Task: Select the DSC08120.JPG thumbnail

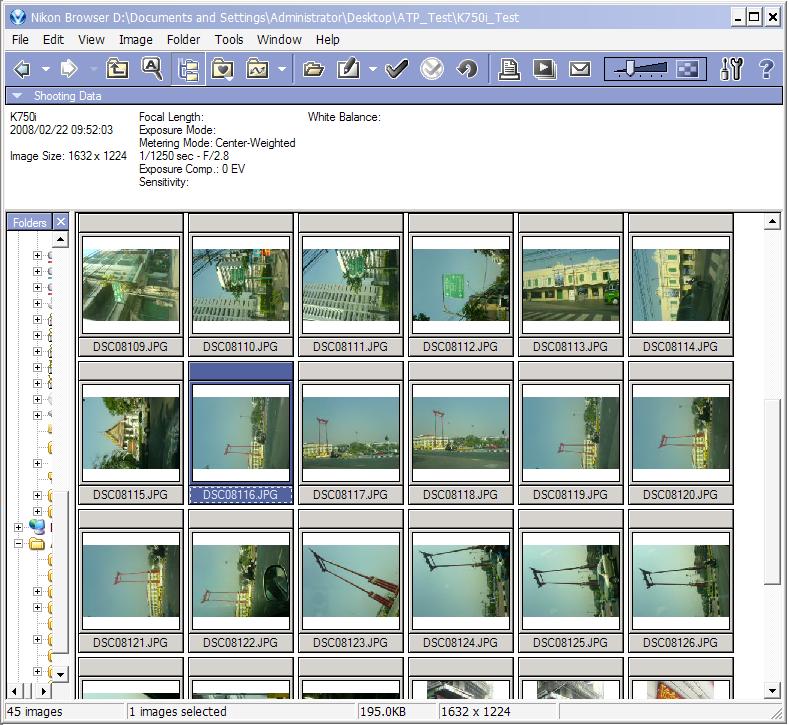Action: click(681, 433)
